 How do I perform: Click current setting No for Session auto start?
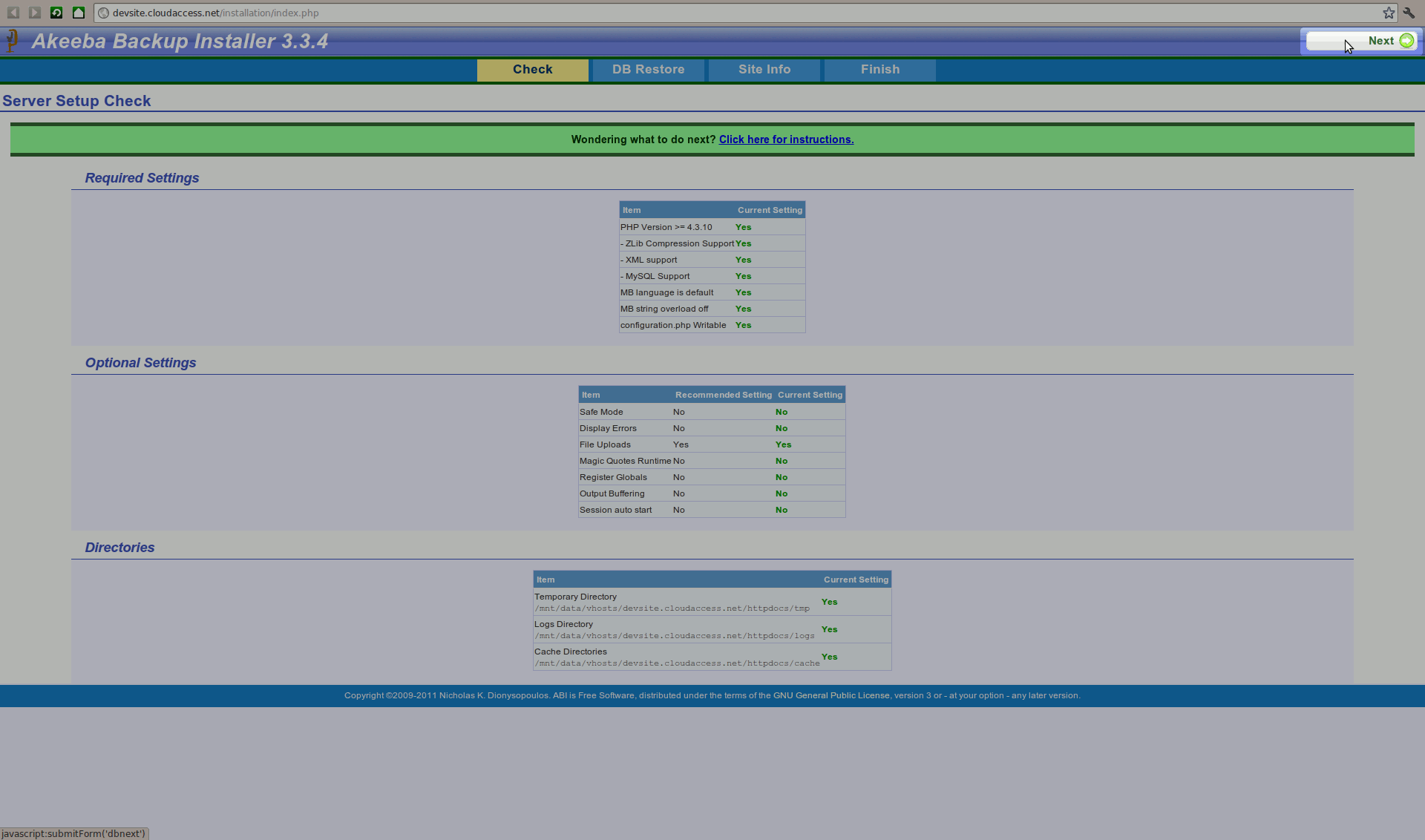tap(782, 510)
